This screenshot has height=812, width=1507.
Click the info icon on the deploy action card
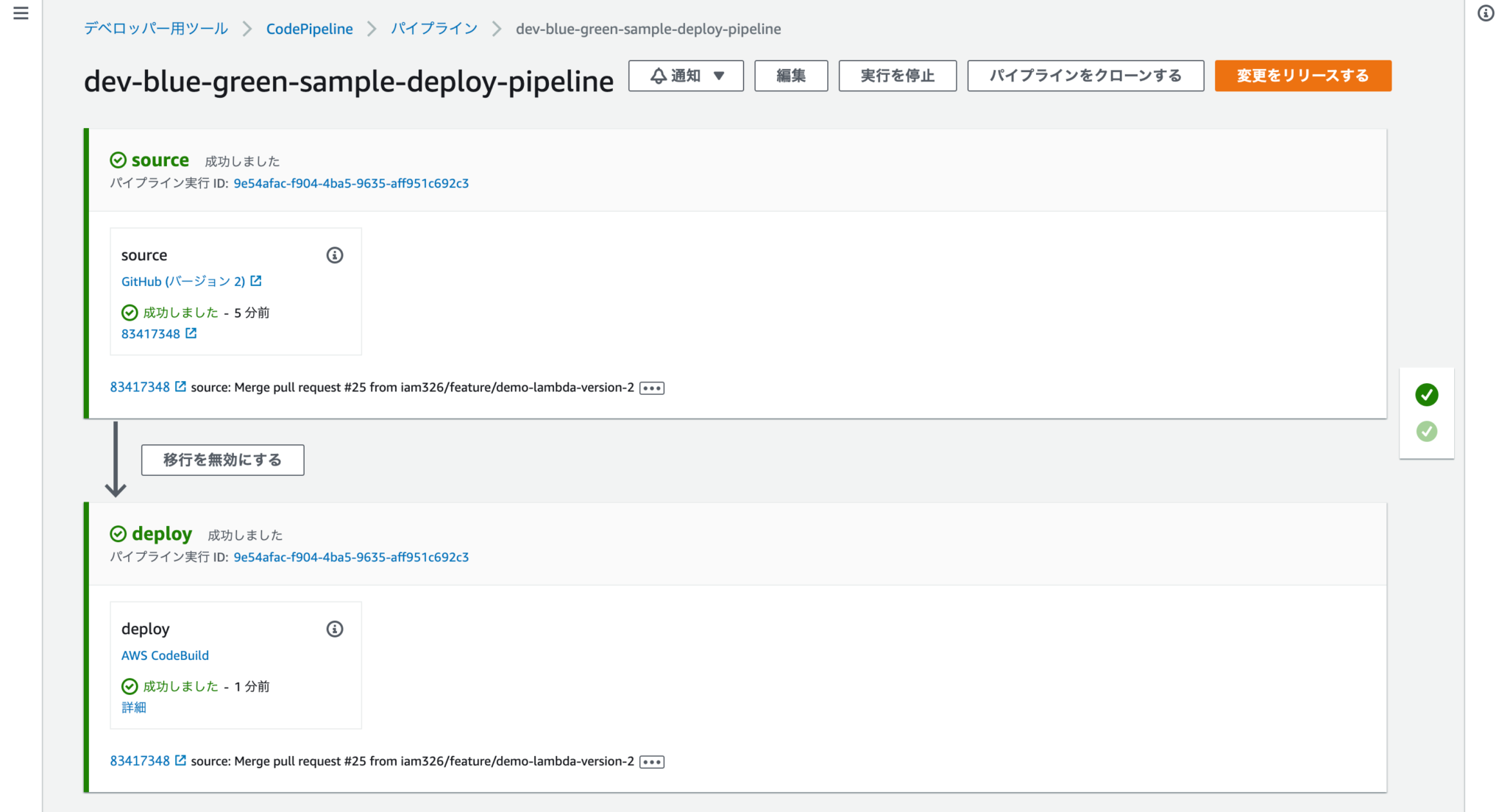(x=335, y=629)
